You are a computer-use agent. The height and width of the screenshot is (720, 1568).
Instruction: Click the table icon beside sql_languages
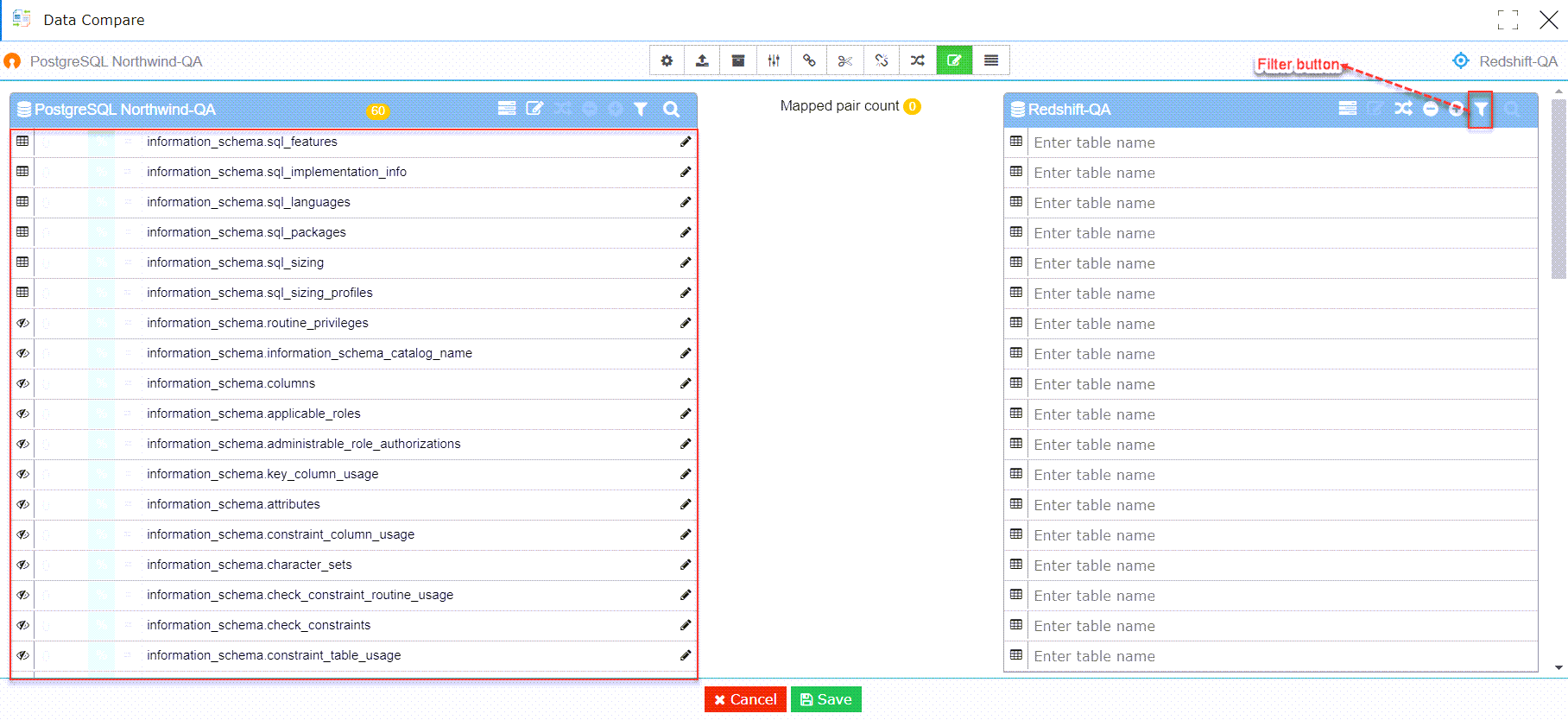tap(22, 202)
